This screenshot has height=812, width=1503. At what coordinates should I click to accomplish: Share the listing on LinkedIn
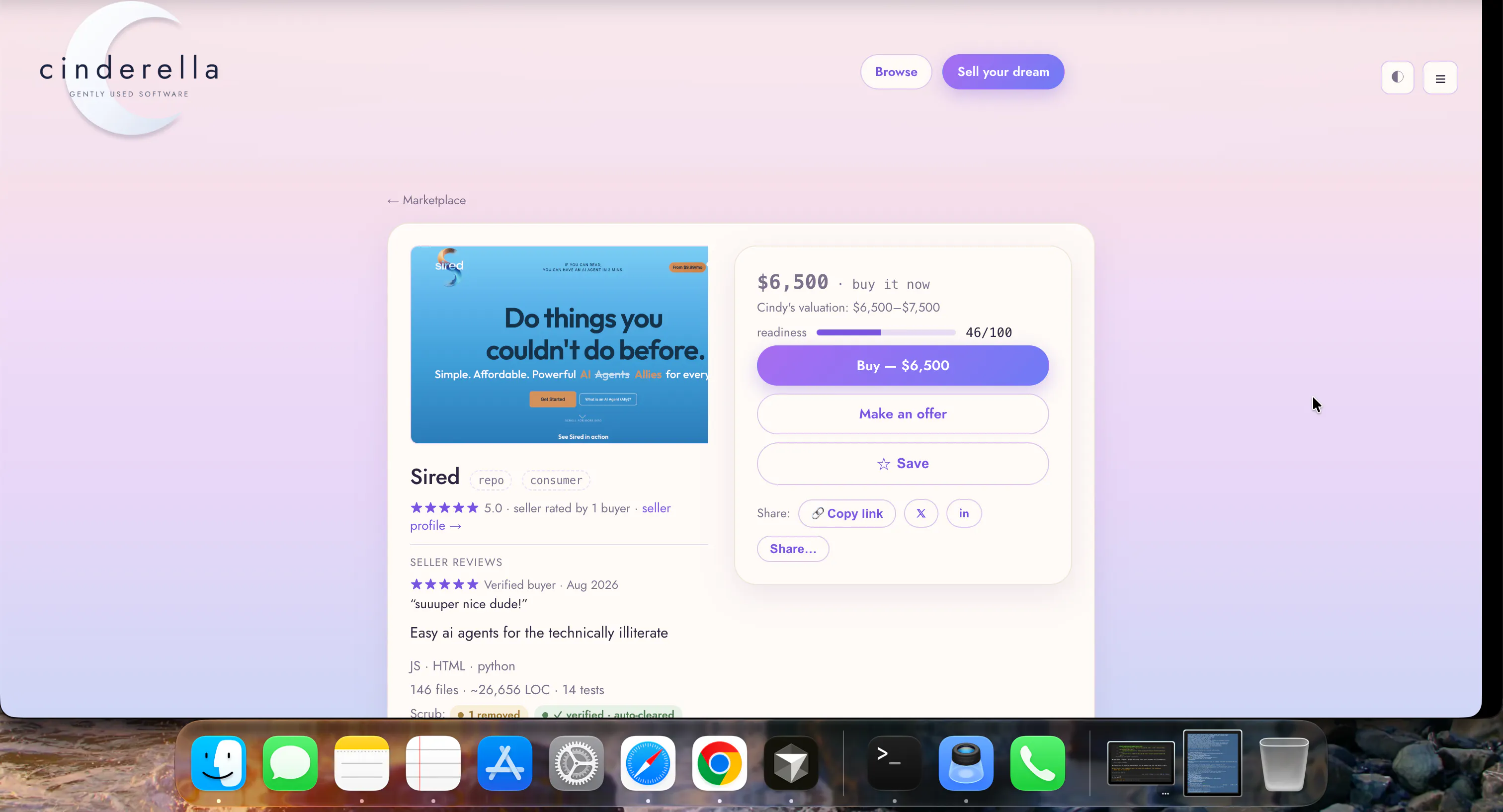click(964, 513)
